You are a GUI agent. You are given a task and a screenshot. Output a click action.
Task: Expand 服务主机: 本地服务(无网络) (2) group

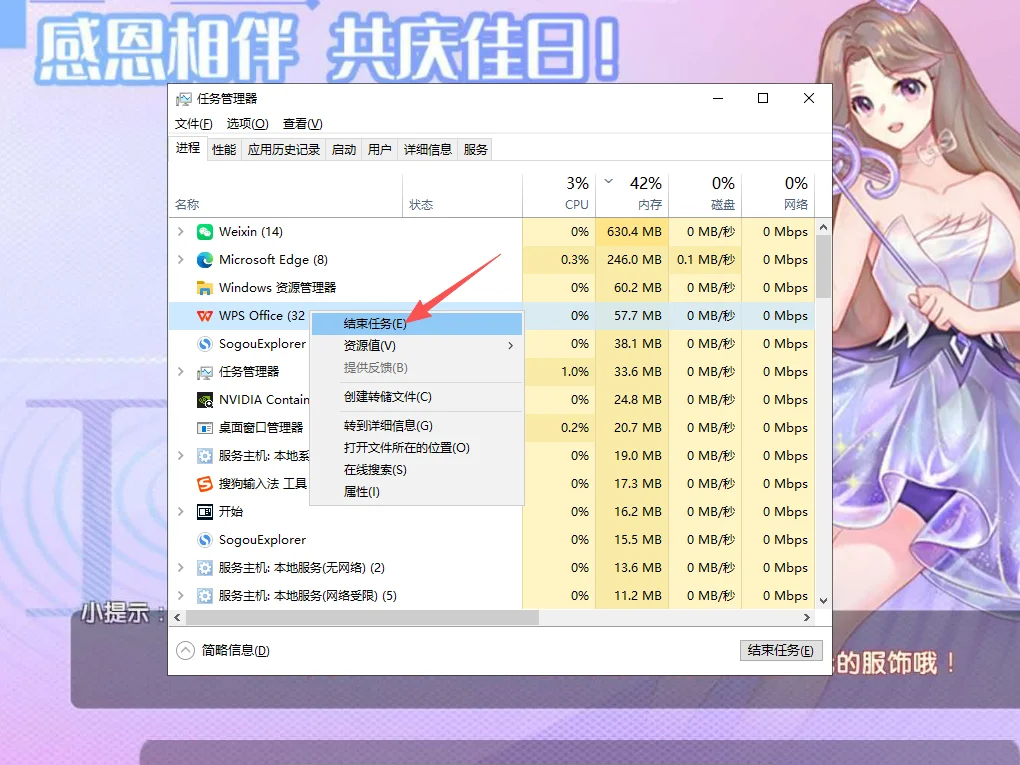[181, 568]
